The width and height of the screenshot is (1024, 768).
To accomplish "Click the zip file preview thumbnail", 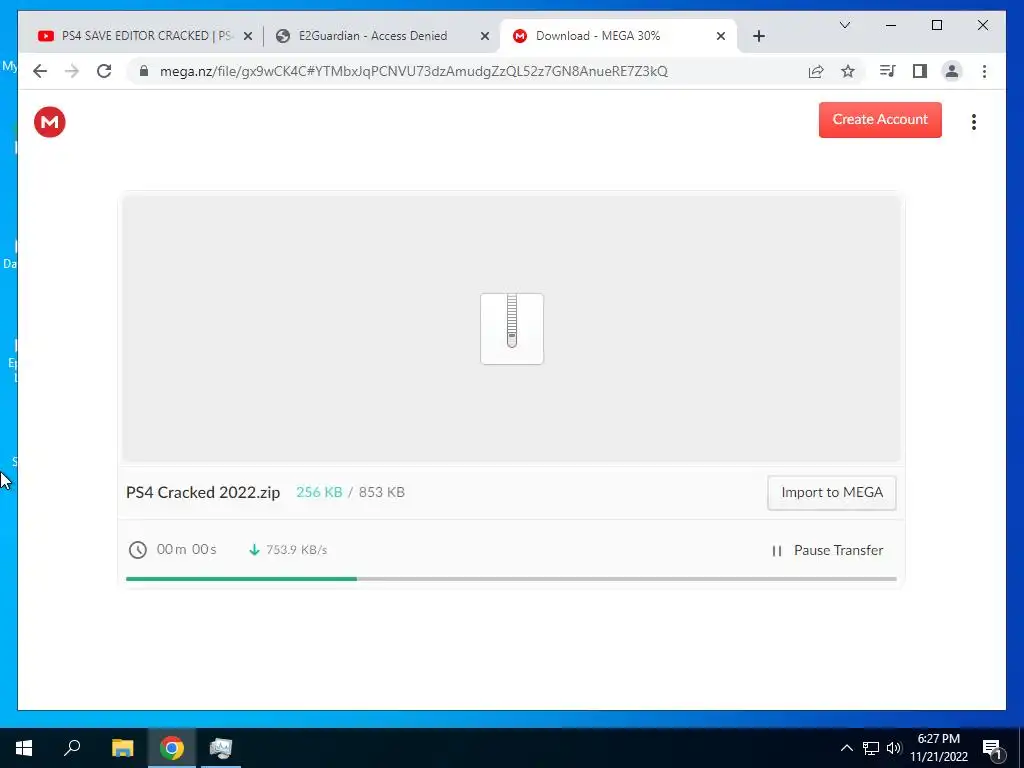I will 512,329.
